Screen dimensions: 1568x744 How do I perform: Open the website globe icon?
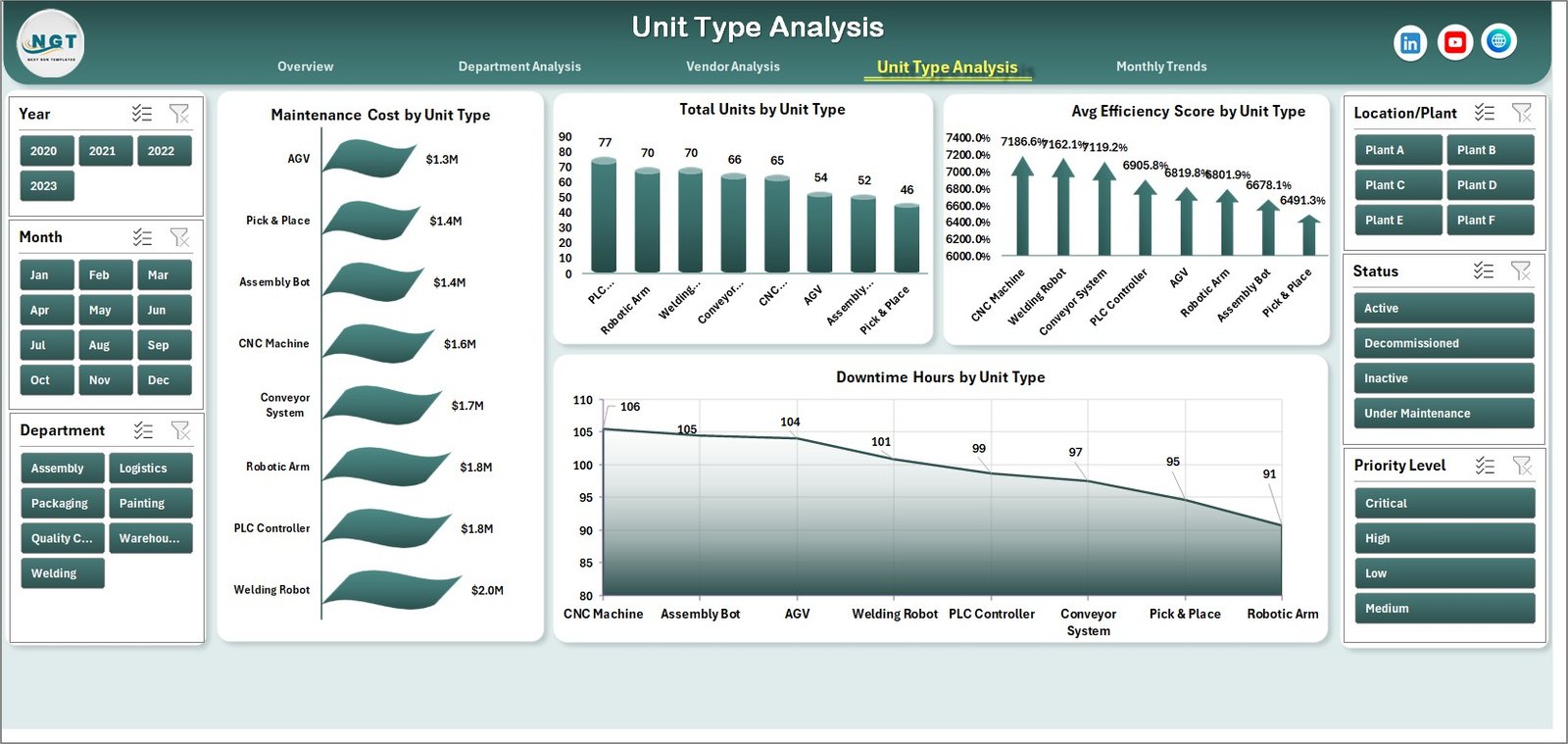click(1498, 41)
